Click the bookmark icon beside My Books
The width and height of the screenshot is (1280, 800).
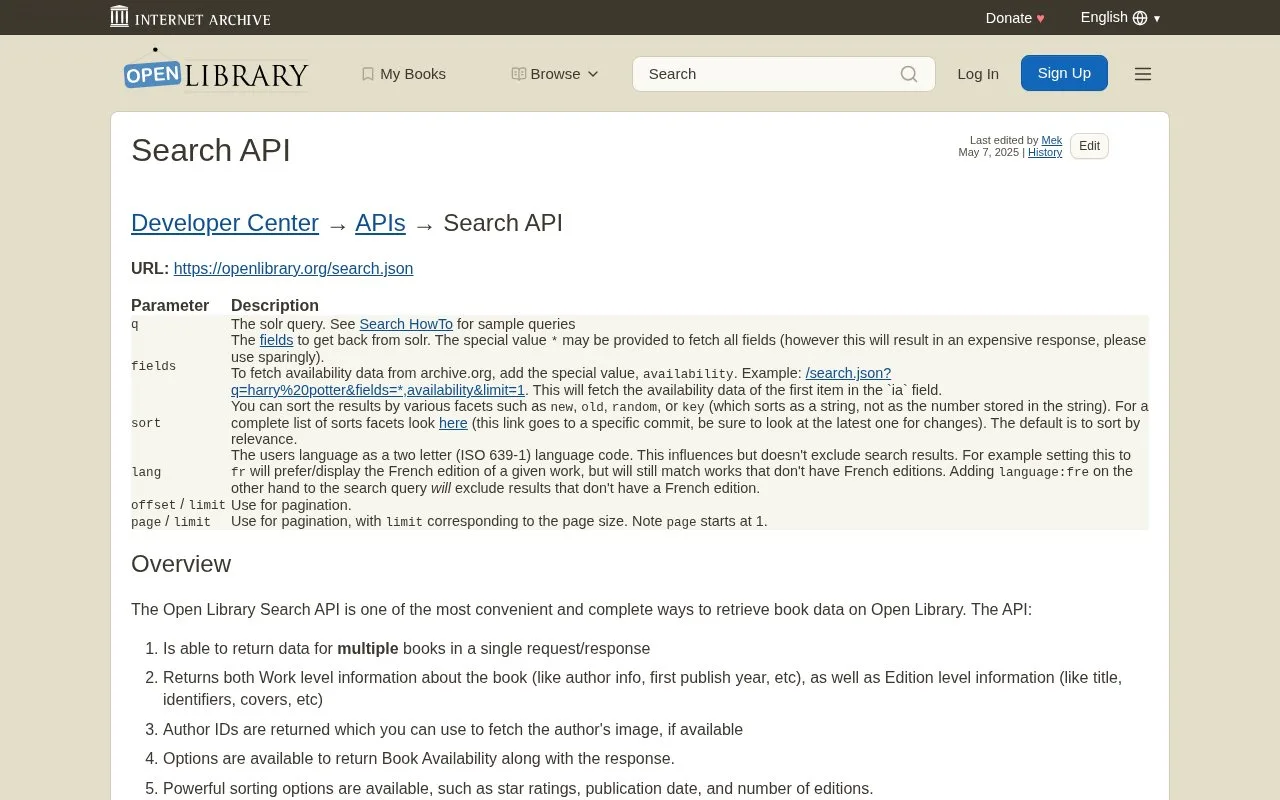(x=367, y=74)
